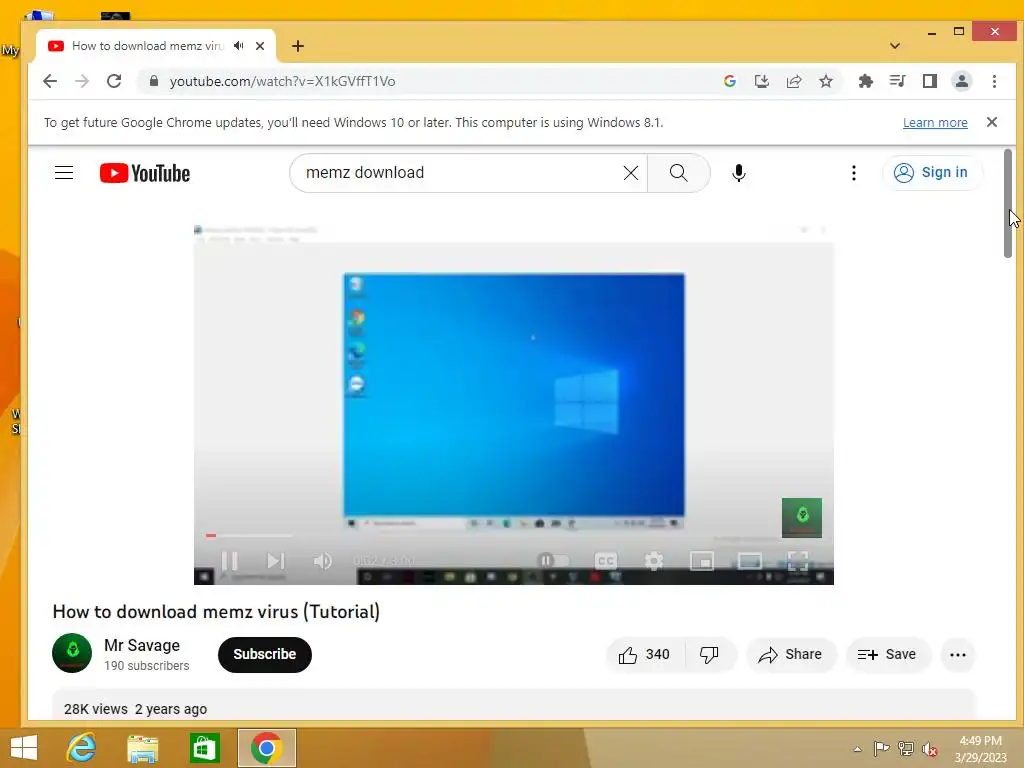The image size is (1024, 768).
Task: Mute the video player volume
Action: [x=323, y=561]
